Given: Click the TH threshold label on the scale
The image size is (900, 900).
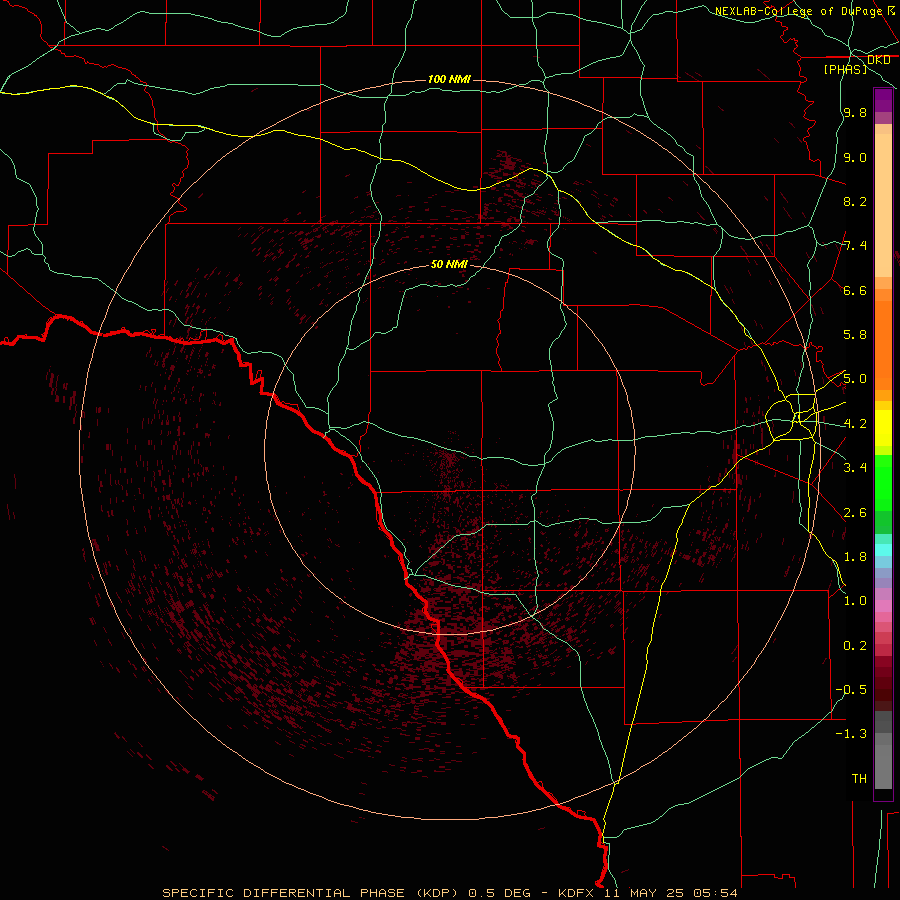Looking at the screenshot, I should pos(859,779).
